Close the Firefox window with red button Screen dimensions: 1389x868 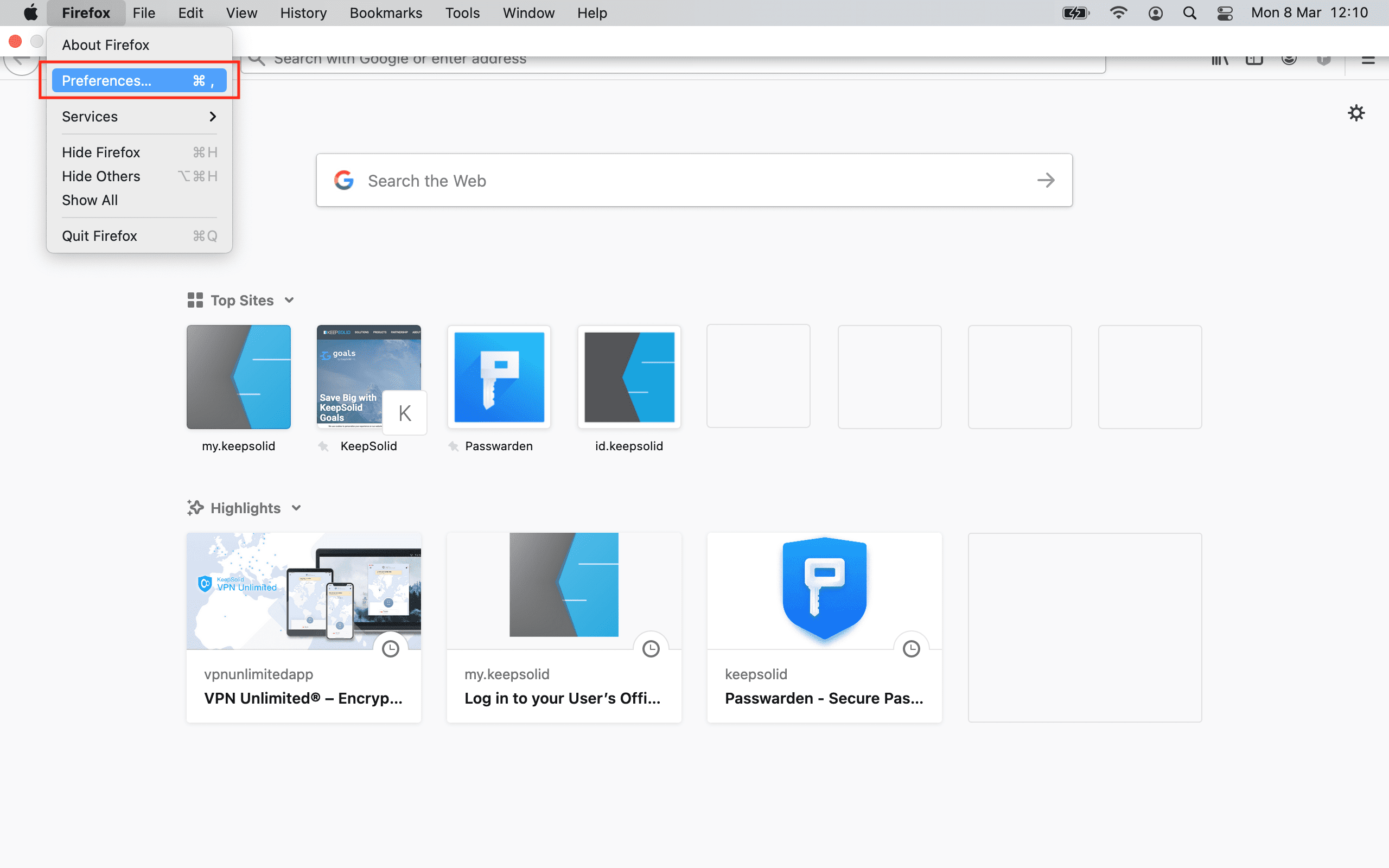tap(15, 41)
